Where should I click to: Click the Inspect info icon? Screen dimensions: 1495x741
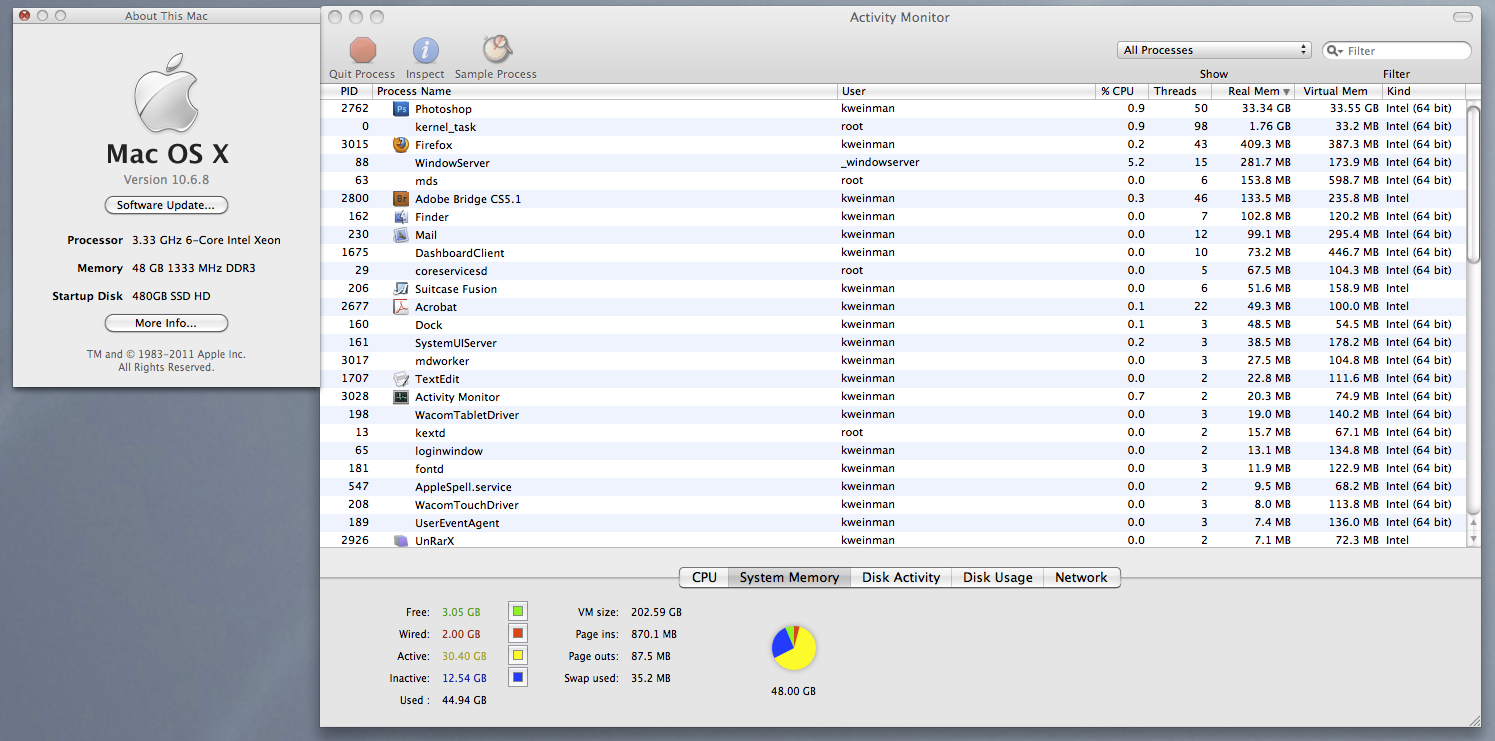(426, 50)
